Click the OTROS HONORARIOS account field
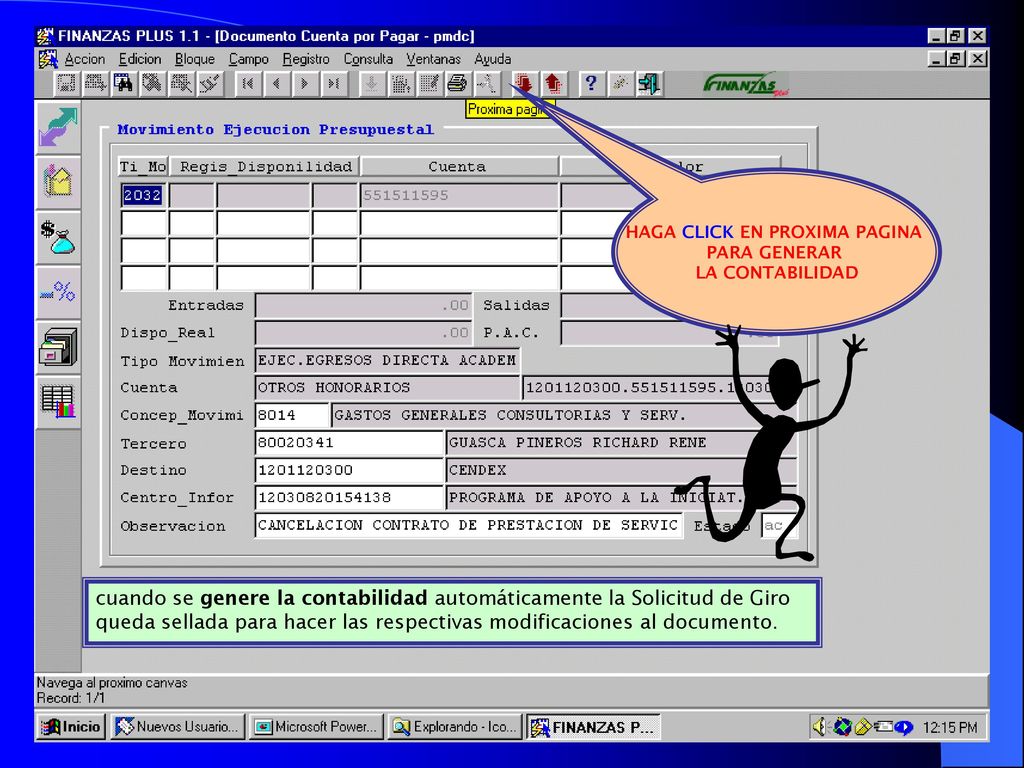The width and height of the screenshot is (1024, 768). point(387,388)
